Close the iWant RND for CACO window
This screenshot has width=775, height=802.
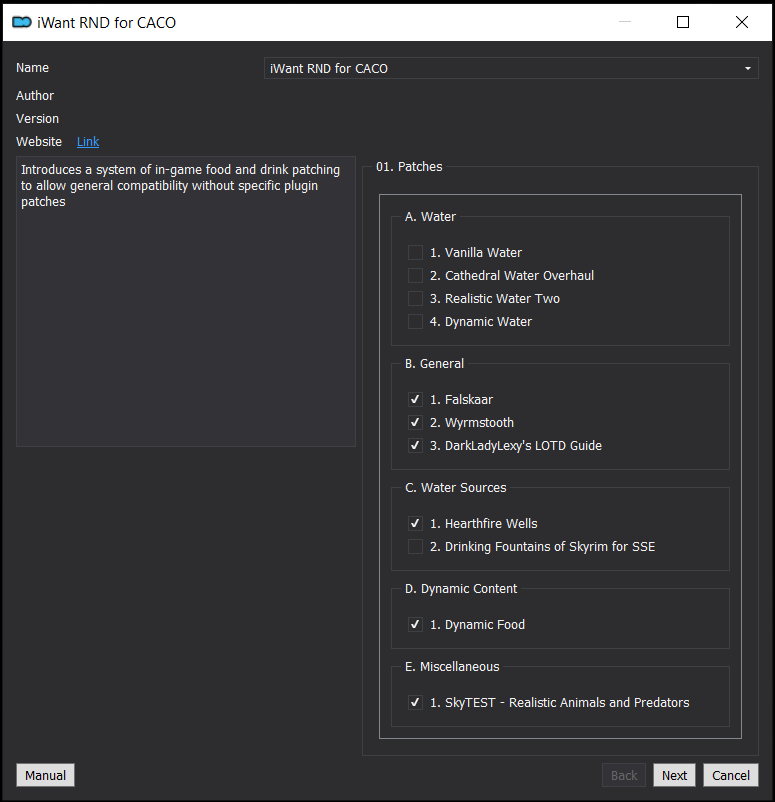(742, 22)
